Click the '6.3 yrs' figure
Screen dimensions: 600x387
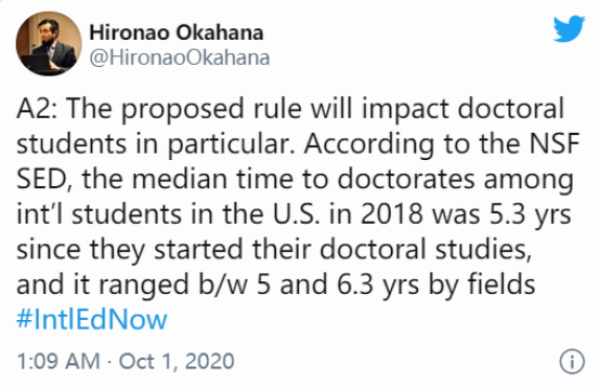pos(378,286)
